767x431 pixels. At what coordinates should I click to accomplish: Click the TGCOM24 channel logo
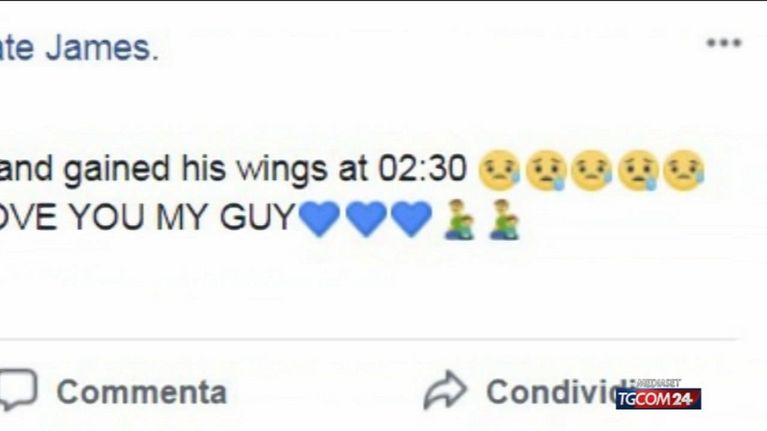[658, 399]
